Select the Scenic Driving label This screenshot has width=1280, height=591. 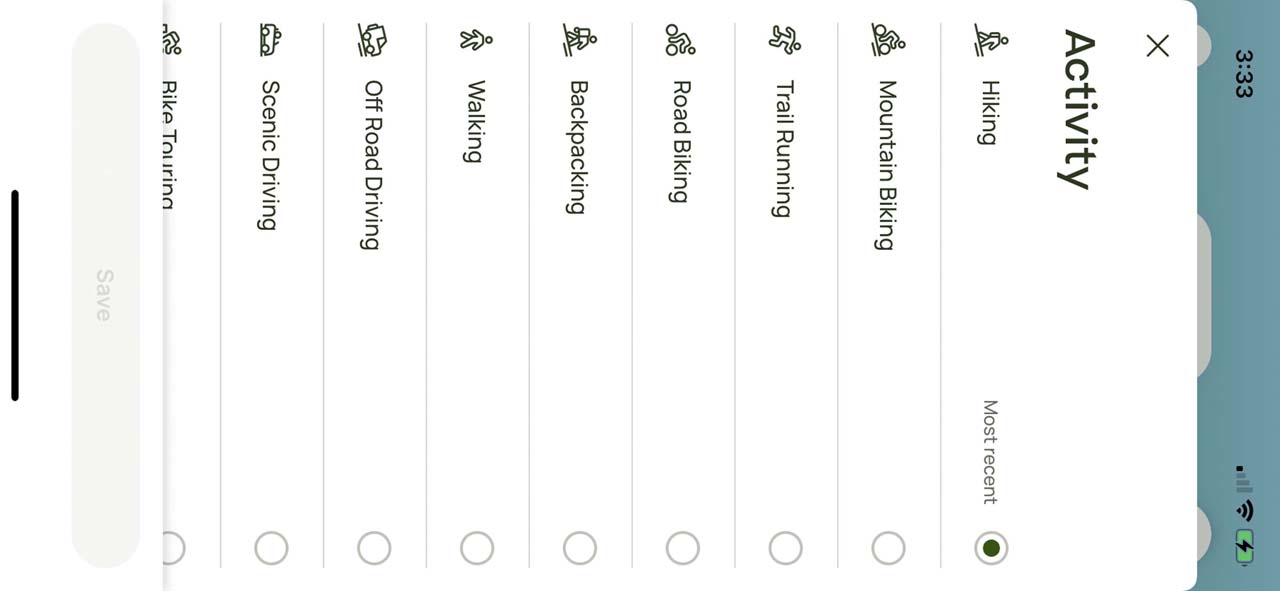tap(269, 155)
